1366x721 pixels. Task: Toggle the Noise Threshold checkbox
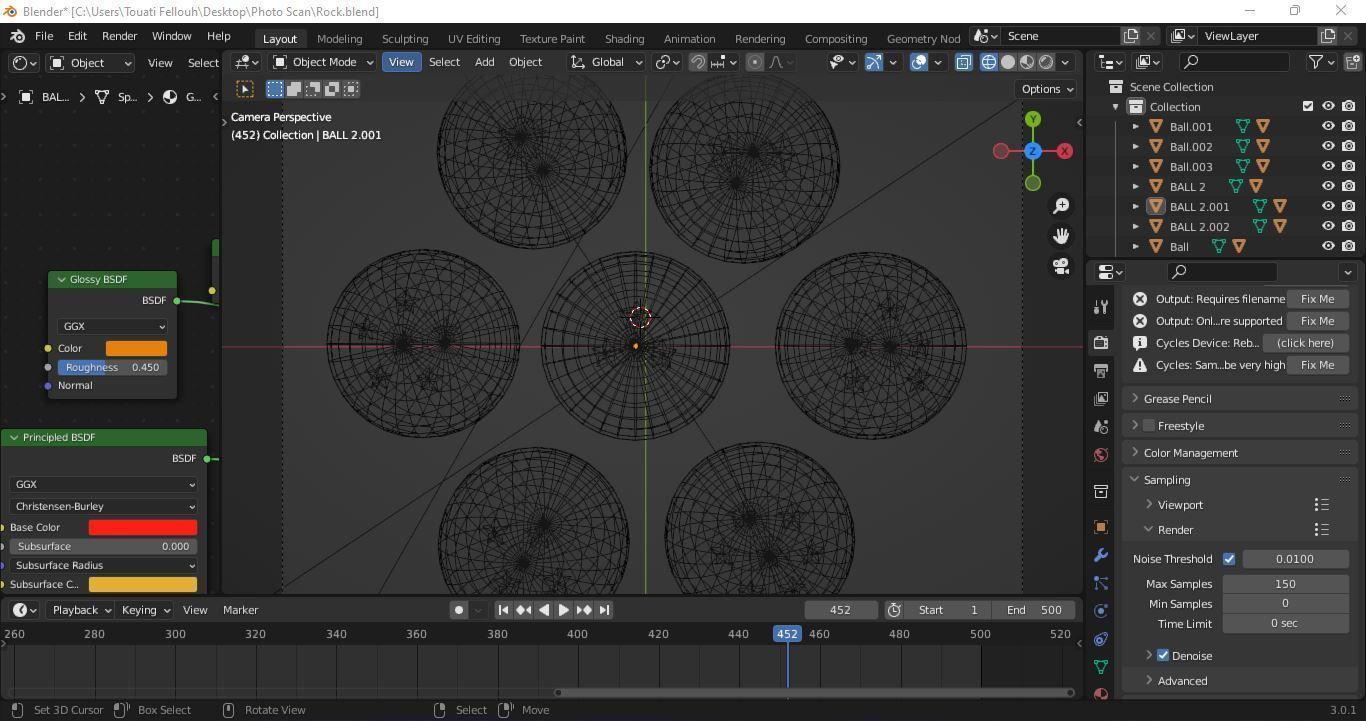pyautogui.click(x=1229, y=559)
